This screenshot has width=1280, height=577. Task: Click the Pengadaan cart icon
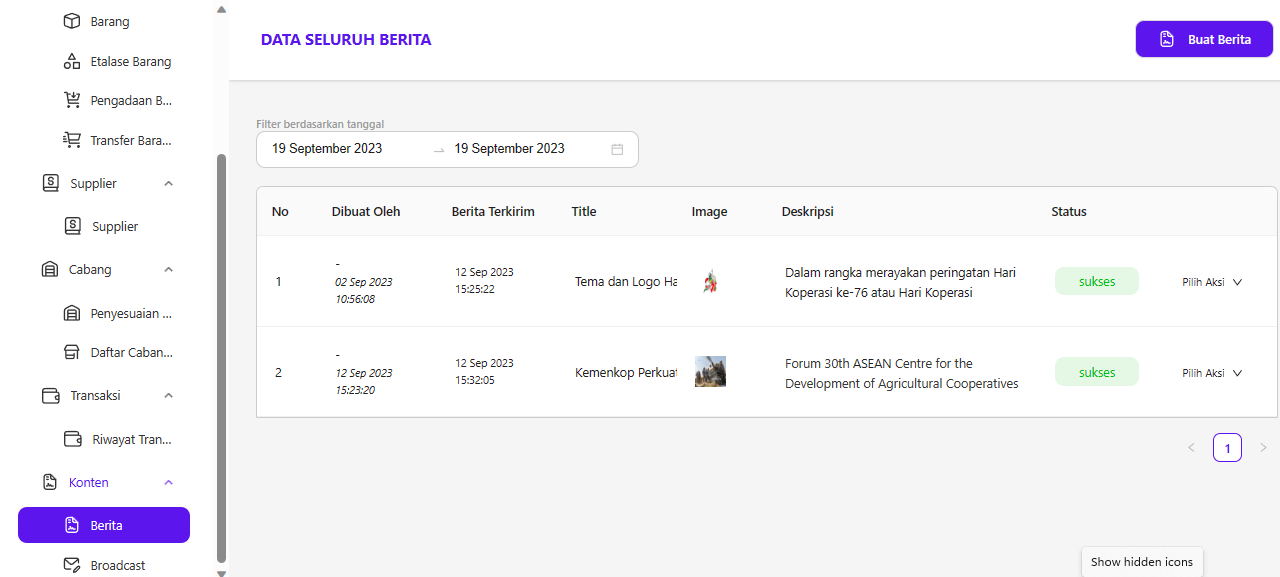[72, 100]
